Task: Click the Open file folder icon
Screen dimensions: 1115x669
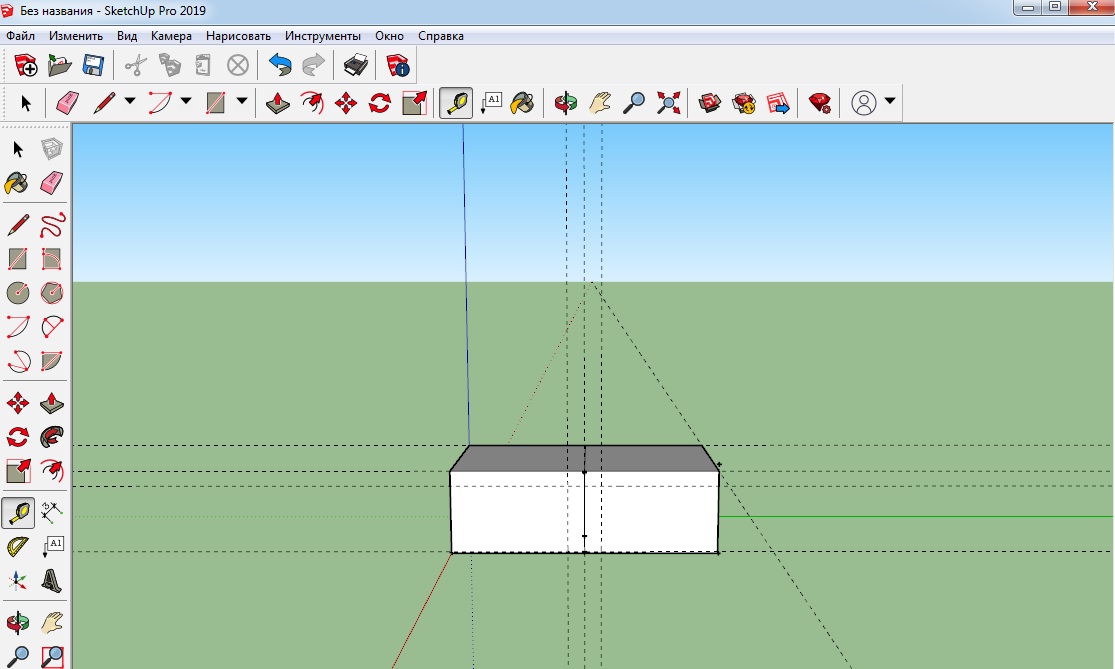Action: click(60, 65)
